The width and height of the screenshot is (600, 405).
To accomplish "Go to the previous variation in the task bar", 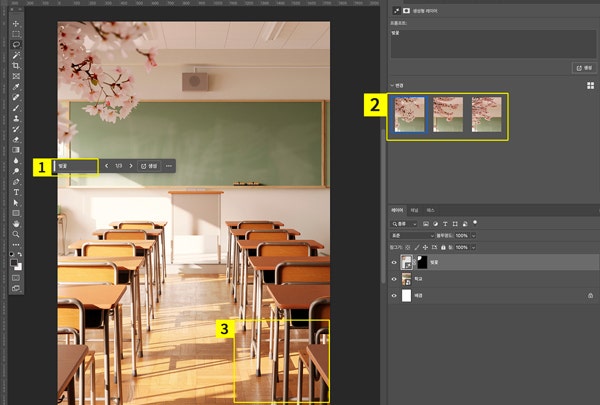I will point(107,166).
